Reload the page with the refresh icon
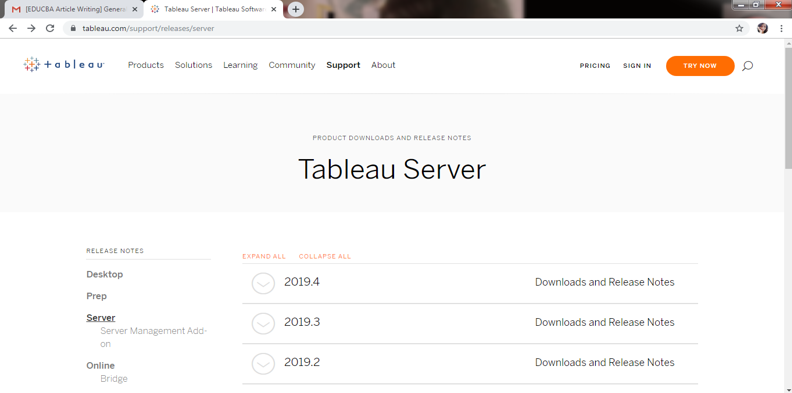This screenshot has width=792, height=393. tap(50, 28)
